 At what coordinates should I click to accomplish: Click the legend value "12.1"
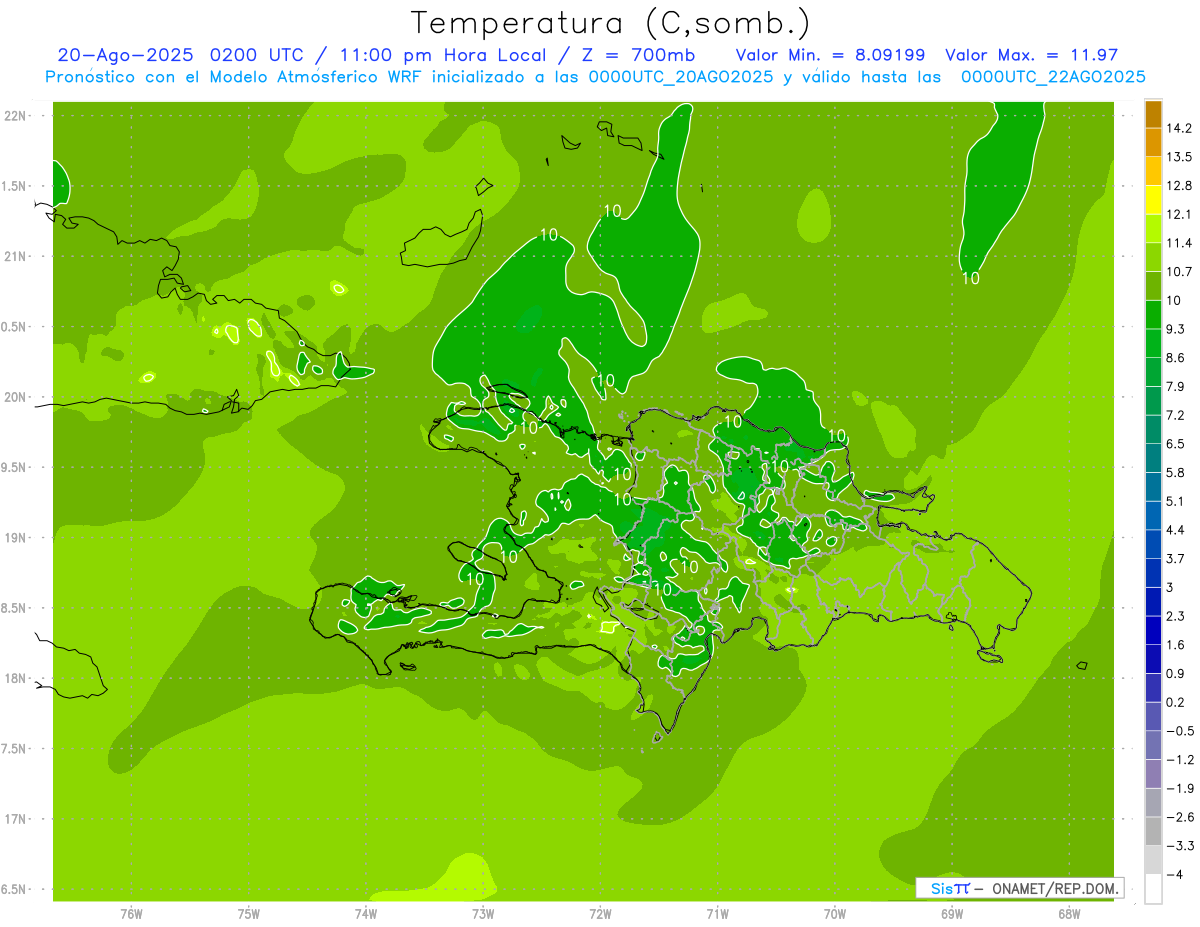pyautogui.click(x=1178, y=214)
